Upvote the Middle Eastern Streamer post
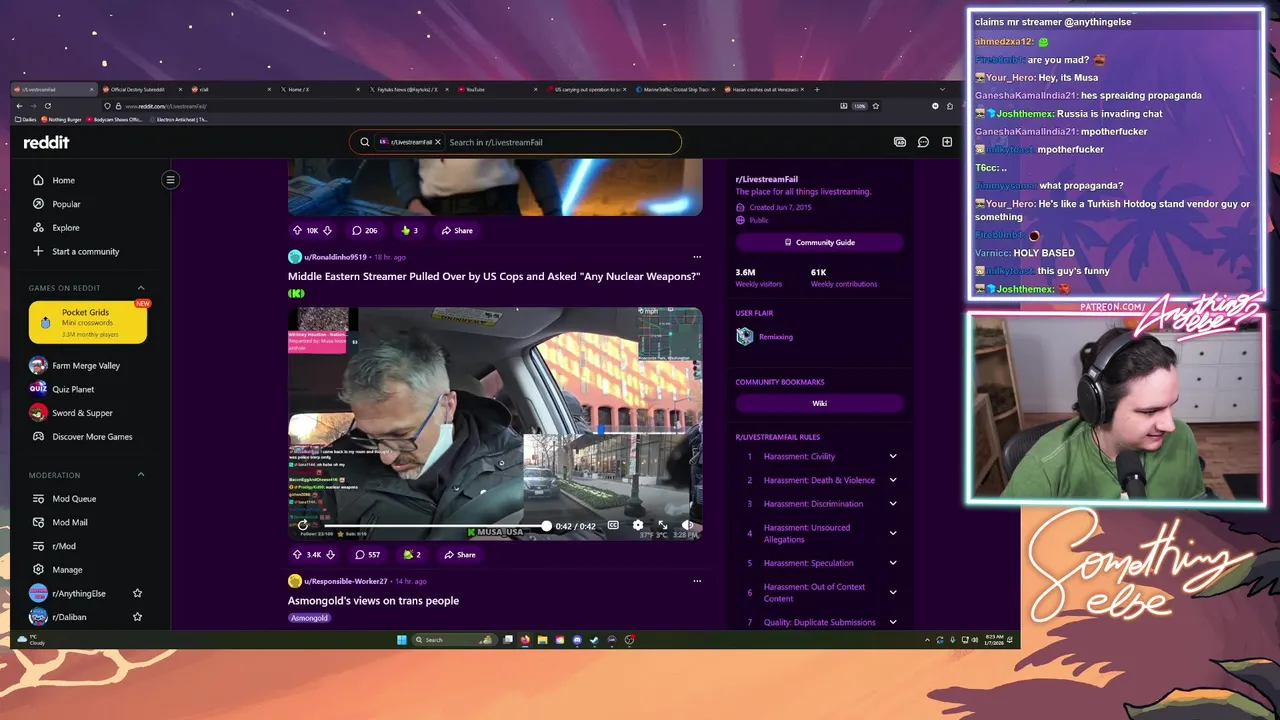 tap(297, 554)
